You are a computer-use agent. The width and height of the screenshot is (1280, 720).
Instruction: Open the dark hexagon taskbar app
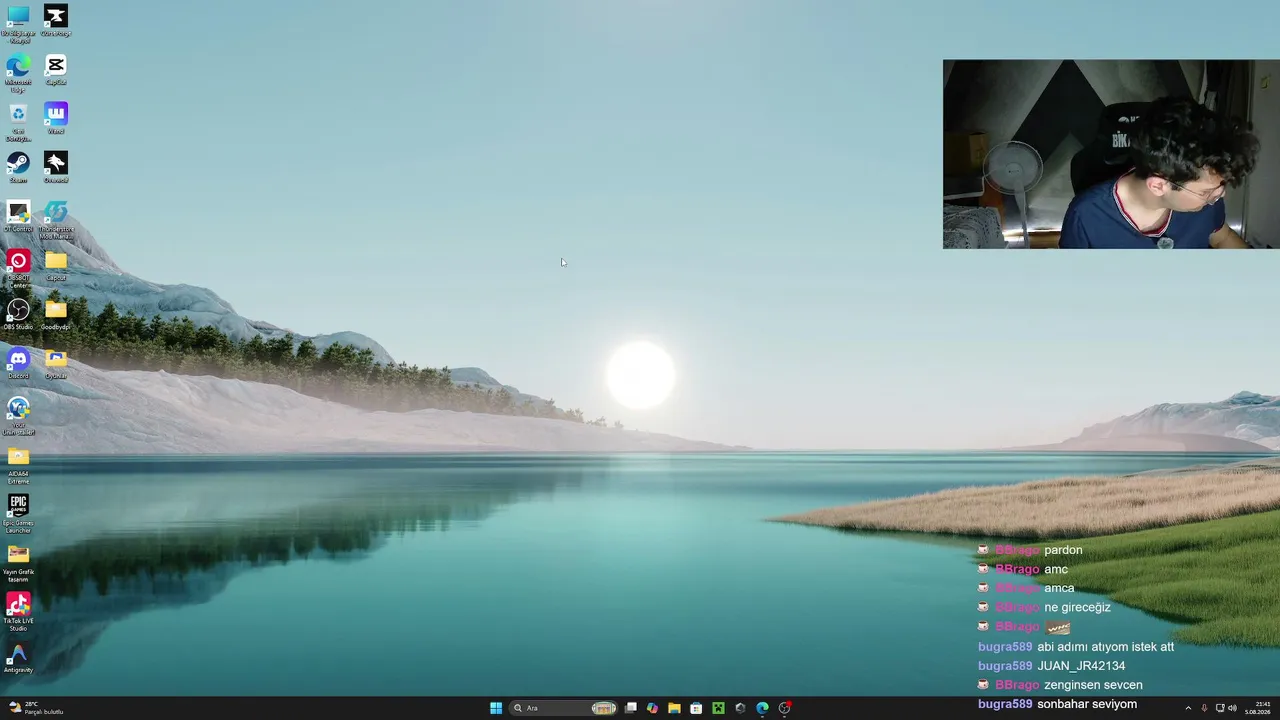740,708
